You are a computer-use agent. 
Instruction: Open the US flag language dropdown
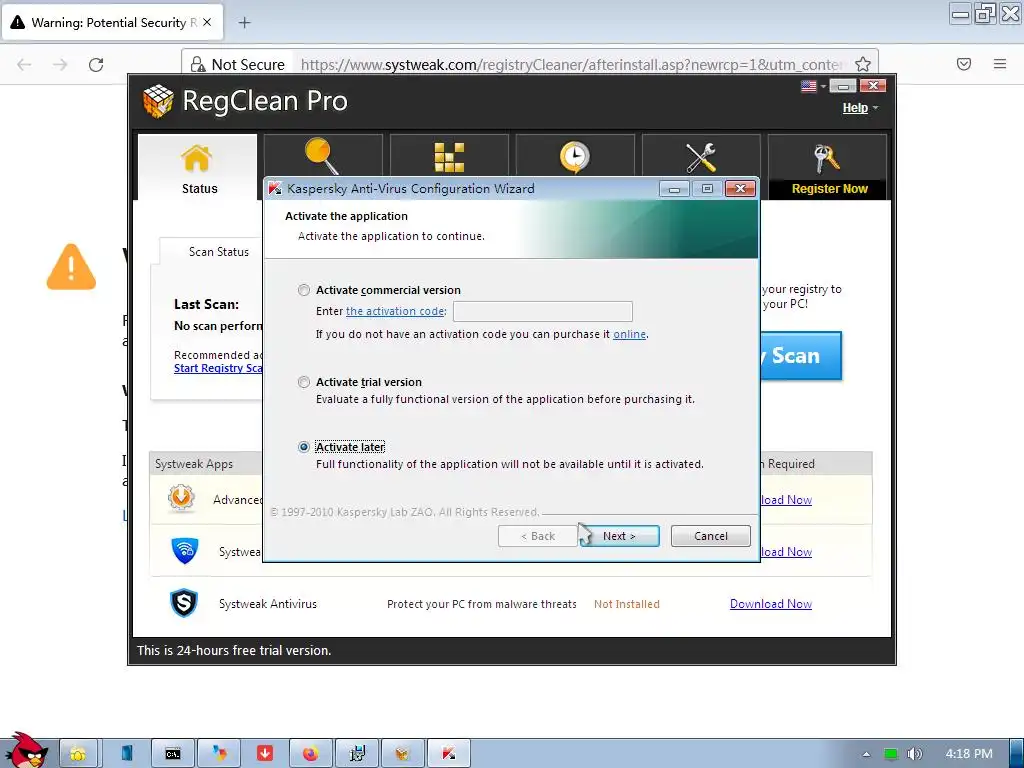(813, 86)
